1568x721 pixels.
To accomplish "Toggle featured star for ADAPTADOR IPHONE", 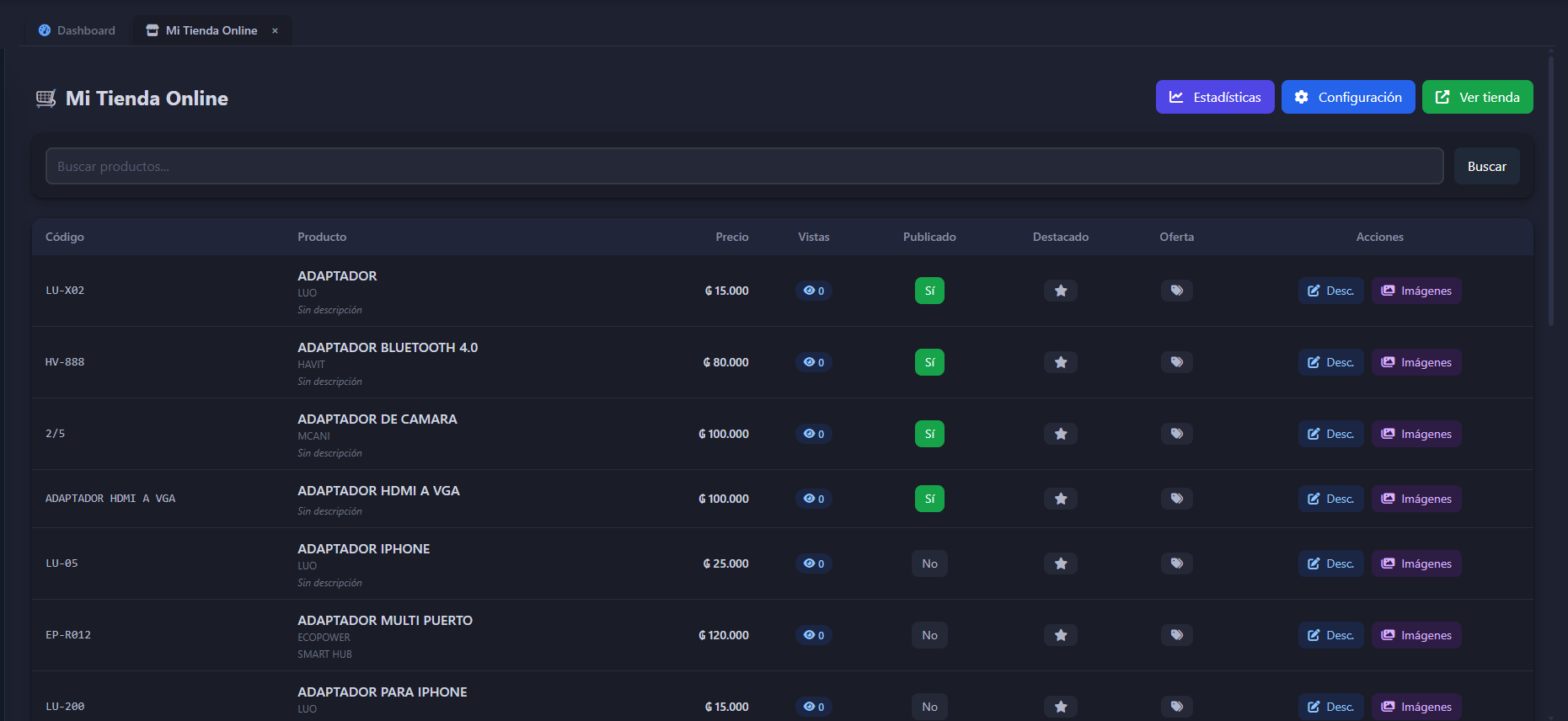I will coord(1061,563).
